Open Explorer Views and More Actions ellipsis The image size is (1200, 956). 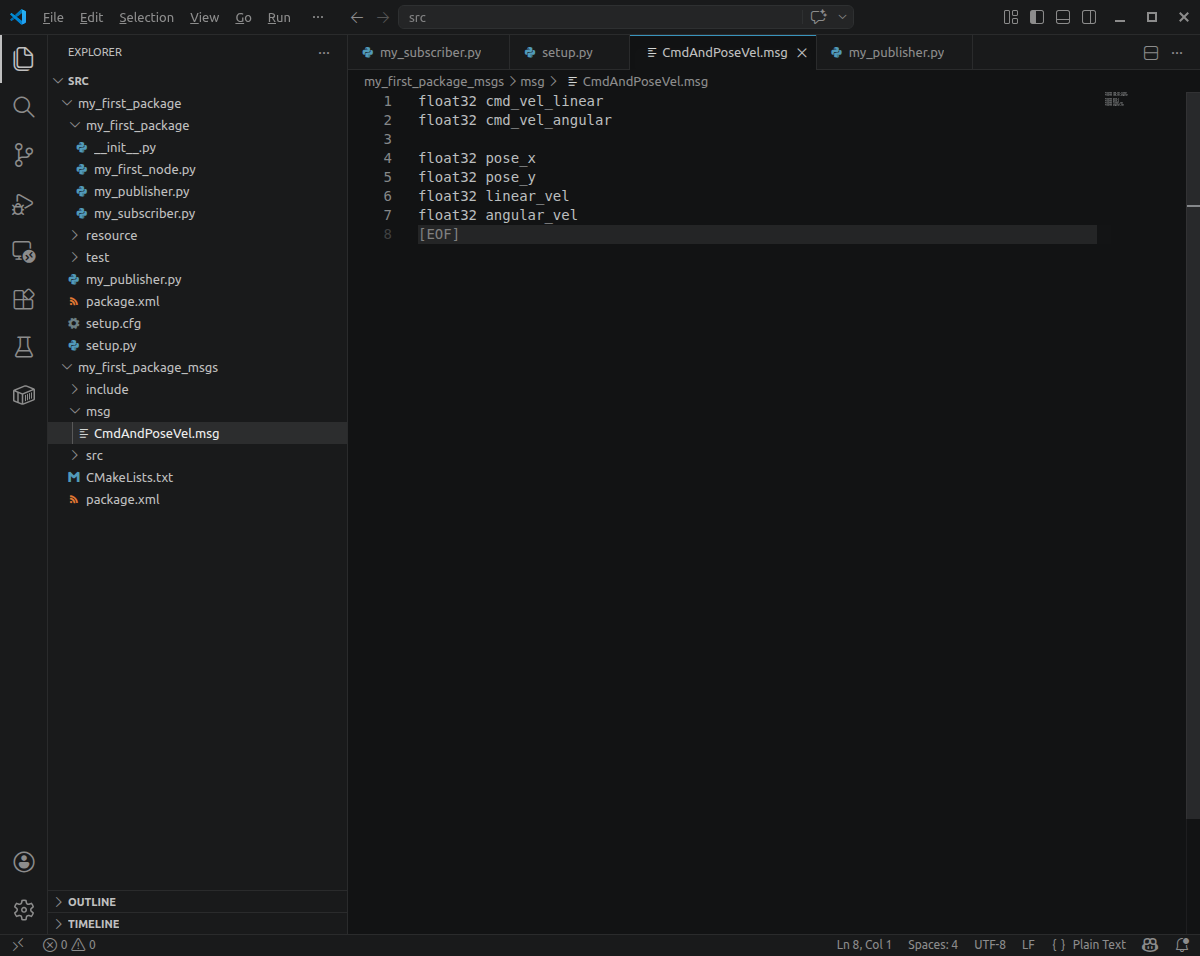[x=323, y=52]
